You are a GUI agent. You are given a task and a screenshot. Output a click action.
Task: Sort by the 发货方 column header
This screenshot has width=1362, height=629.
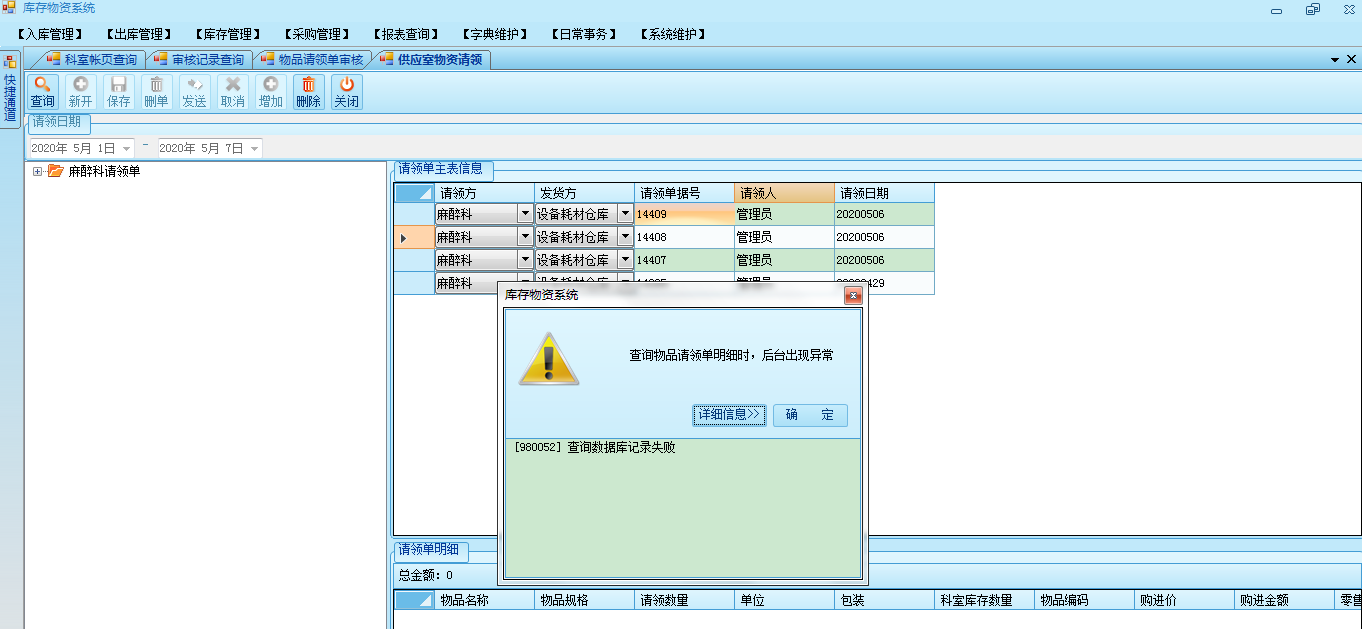(x=584, y=193)
